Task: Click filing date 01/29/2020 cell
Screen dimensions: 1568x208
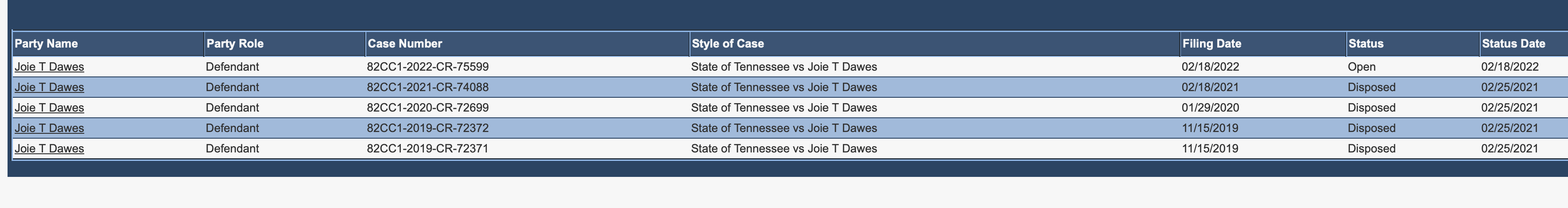Action: 1263,108
